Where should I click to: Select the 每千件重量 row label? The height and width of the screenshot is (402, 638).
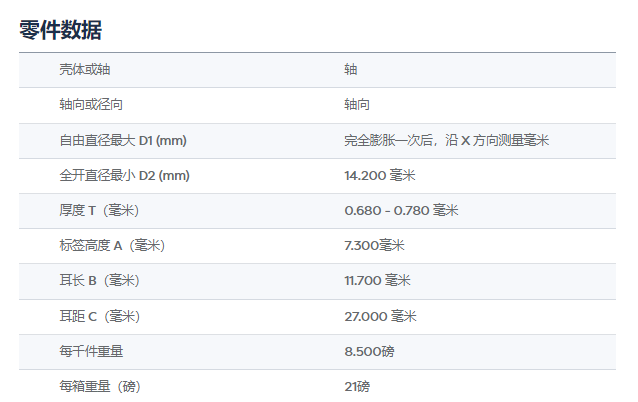click(91, 351)
